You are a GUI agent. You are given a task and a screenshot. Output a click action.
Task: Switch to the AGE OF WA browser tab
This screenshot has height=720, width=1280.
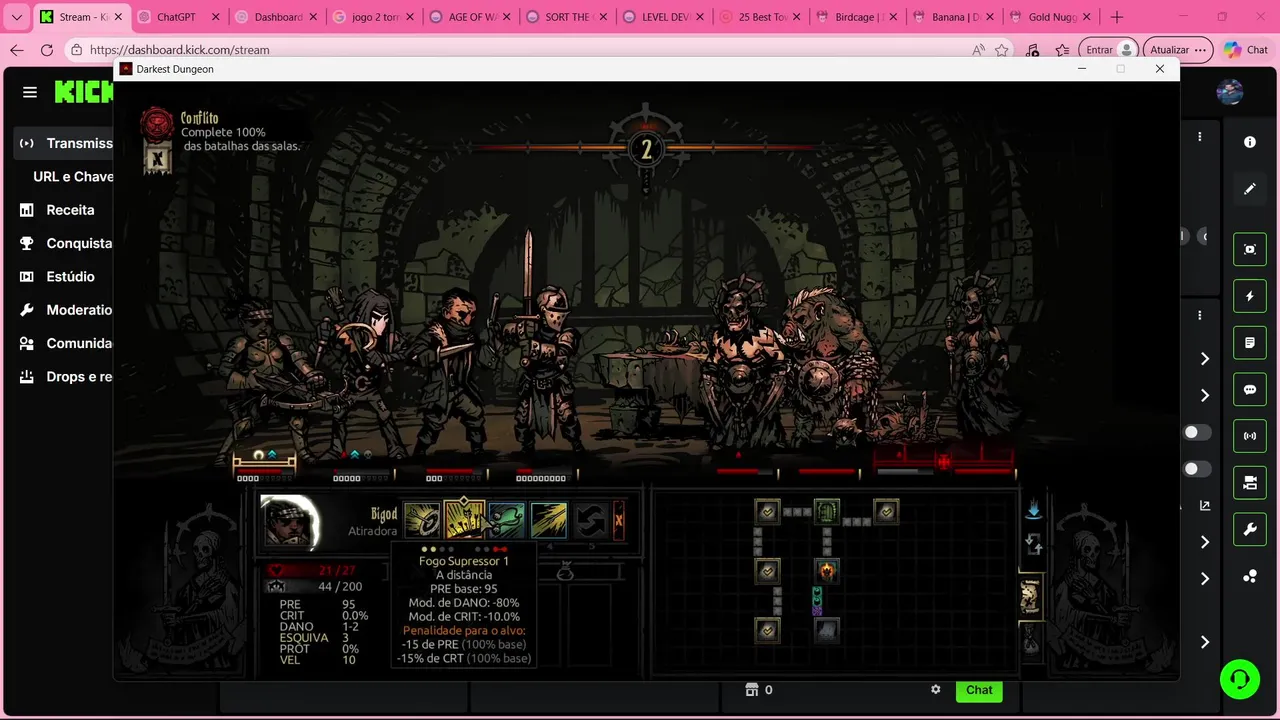pos(469,17)
